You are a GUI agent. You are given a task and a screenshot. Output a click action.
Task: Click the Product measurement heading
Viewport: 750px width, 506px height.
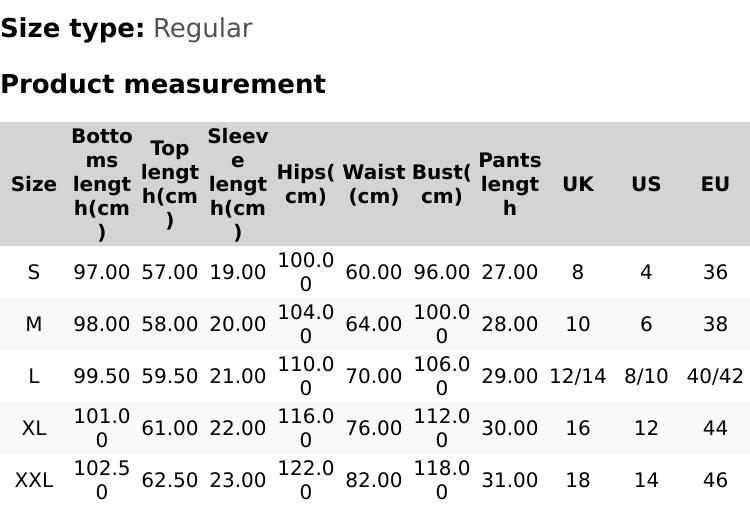pos(163,84)
